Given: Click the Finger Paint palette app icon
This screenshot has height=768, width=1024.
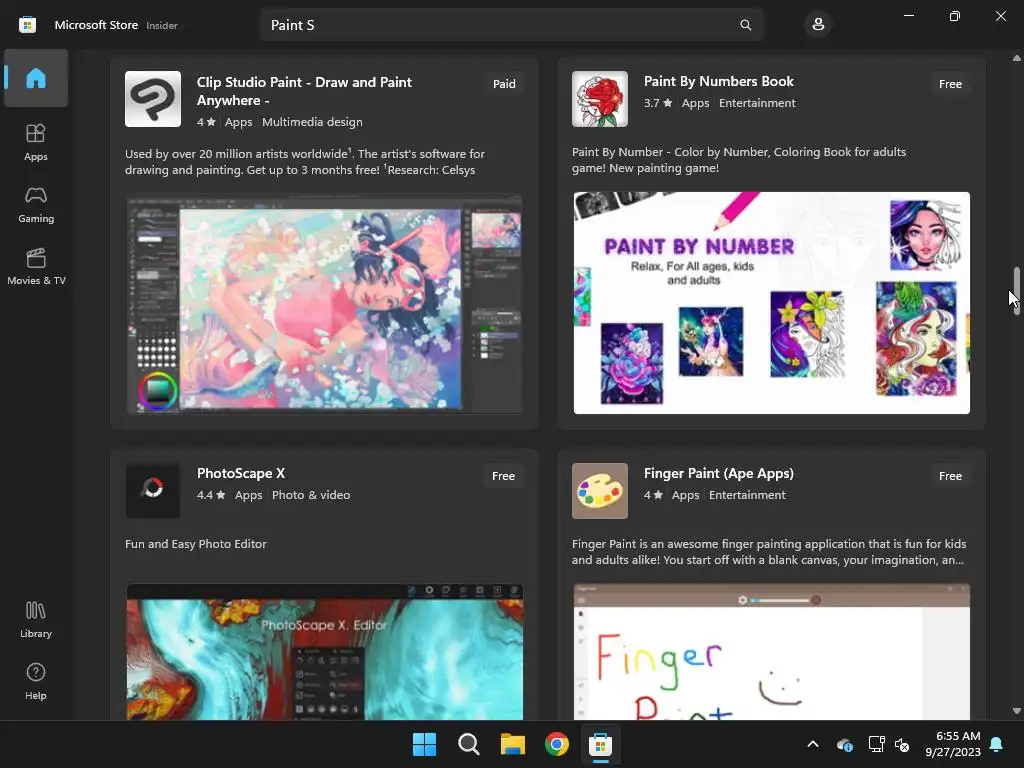Looking at the screenshot, I should click(600, 490).
